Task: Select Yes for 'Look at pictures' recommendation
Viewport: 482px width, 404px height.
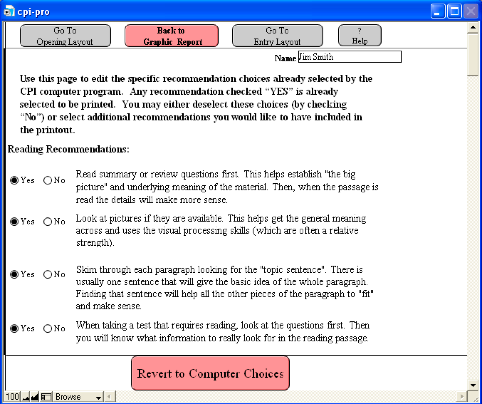Action: [x=14, y=221]
